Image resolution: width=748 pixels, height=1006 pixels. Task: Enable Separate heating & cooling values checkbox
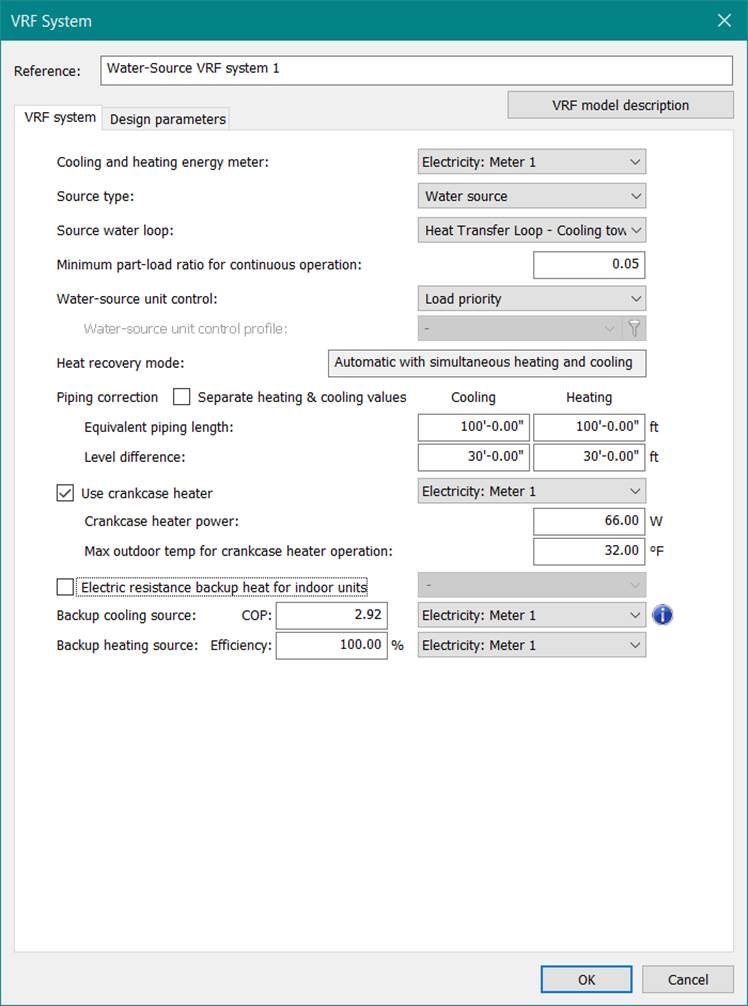[x=182, y=397]
